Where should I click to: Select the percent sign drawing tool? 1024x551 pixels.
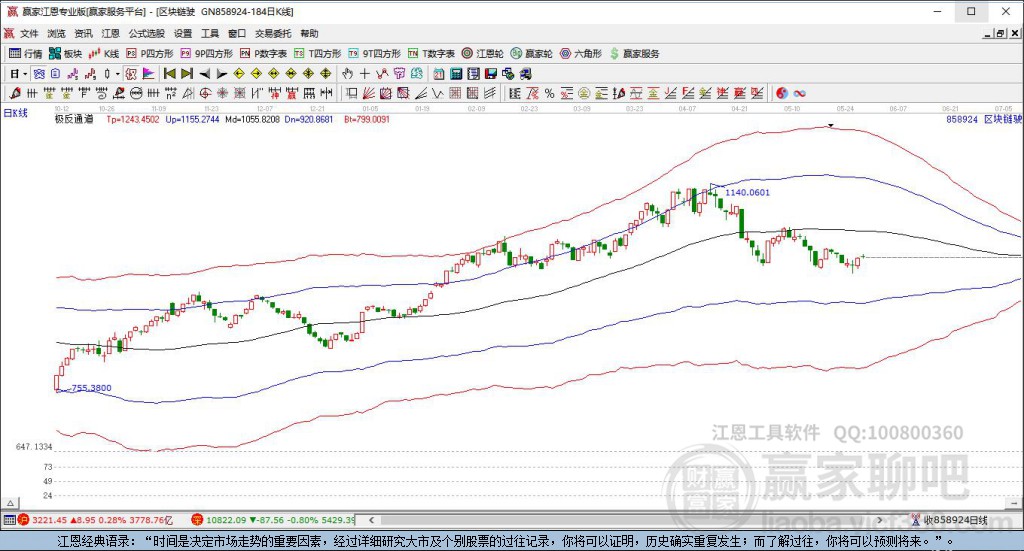pos(549,93)
